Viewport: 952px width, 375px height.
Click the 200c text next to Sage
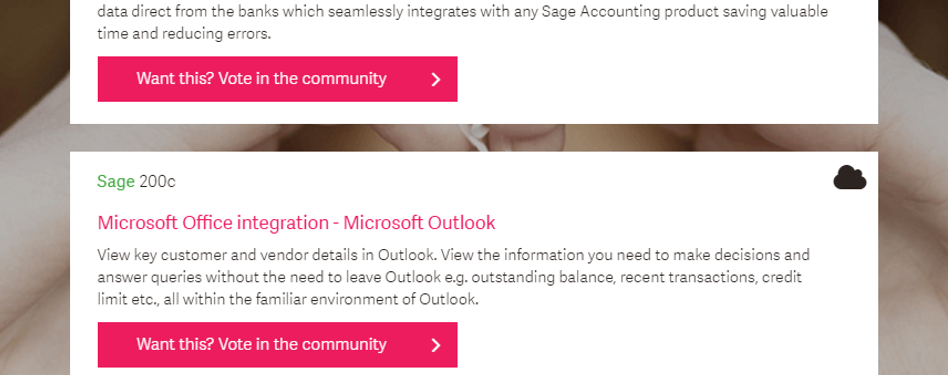coord(157,181)
